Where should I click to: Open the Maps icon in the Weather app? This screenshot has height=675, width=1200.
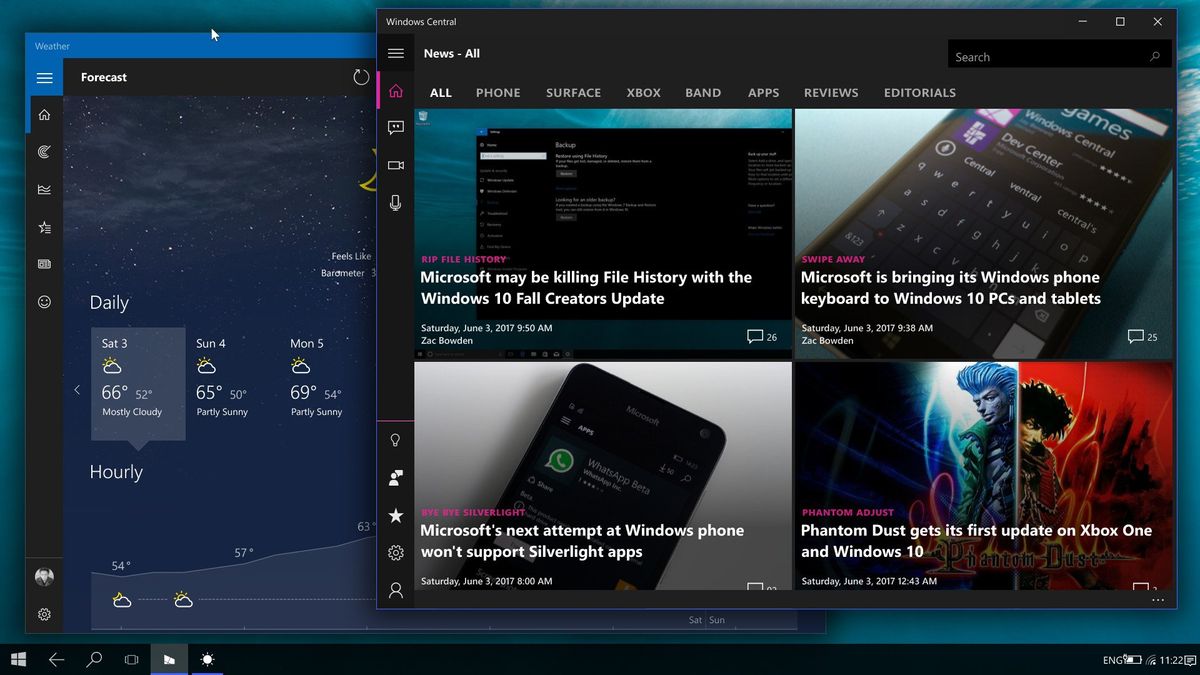[x=44, y=151]
